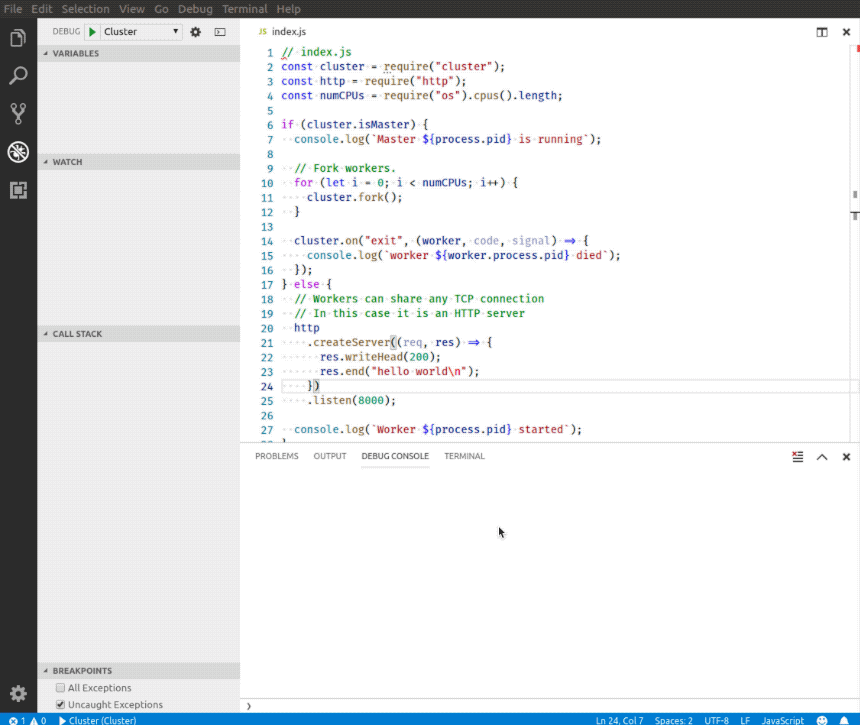Collapse the Variables section
Image resolution: width=860 pixels, height=725 pixels.
click(70, 53)
